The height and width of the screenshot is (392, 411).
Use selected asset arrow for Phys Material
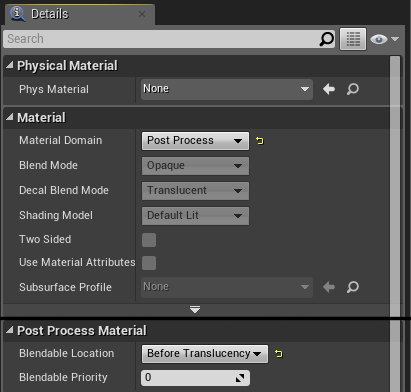(329, 89)
